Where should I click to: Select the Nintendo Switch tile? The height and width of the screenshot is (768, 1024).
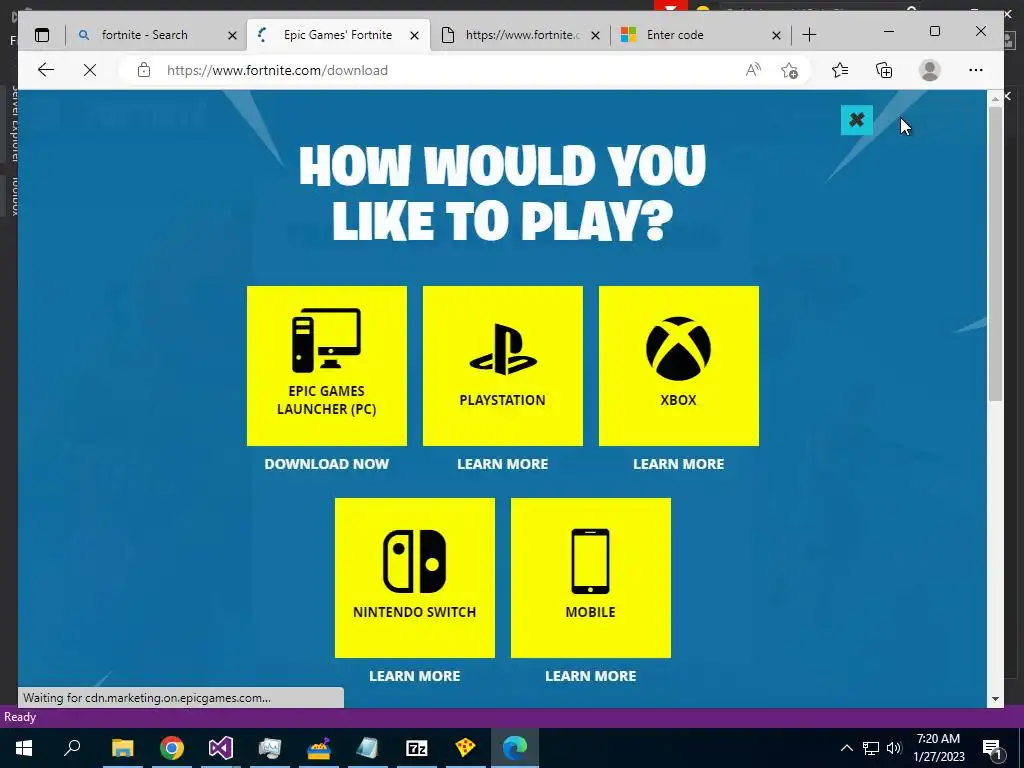point(415,578)
